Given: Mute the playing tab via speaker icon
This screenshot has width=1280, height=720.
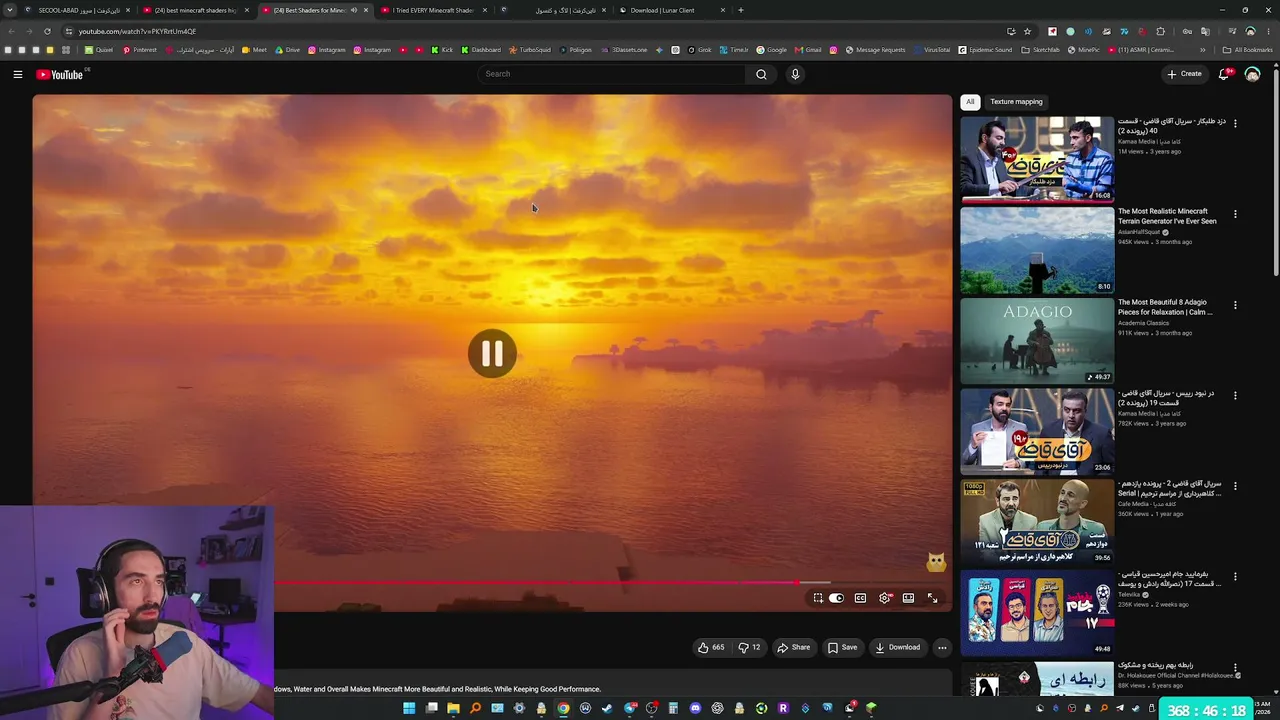Looking at the screenshot, I should (x=353, y=10).
